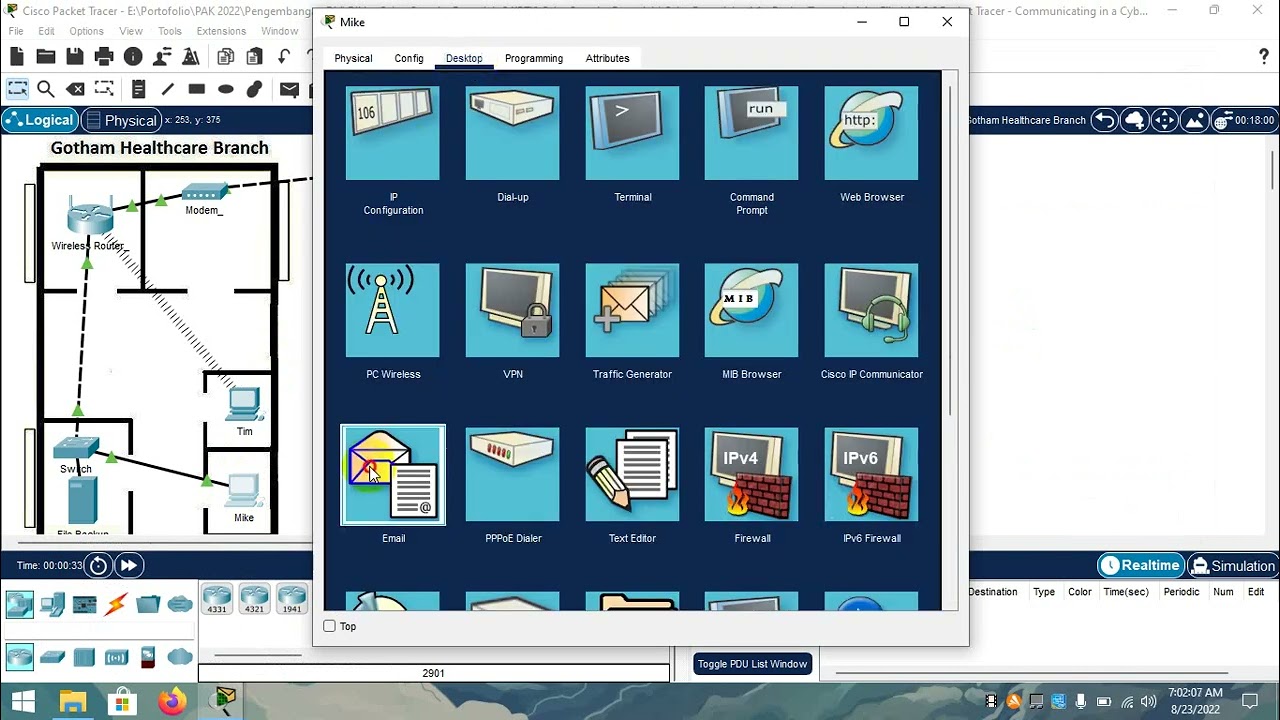Select the Draw Line tool

[x=167, y=89]
